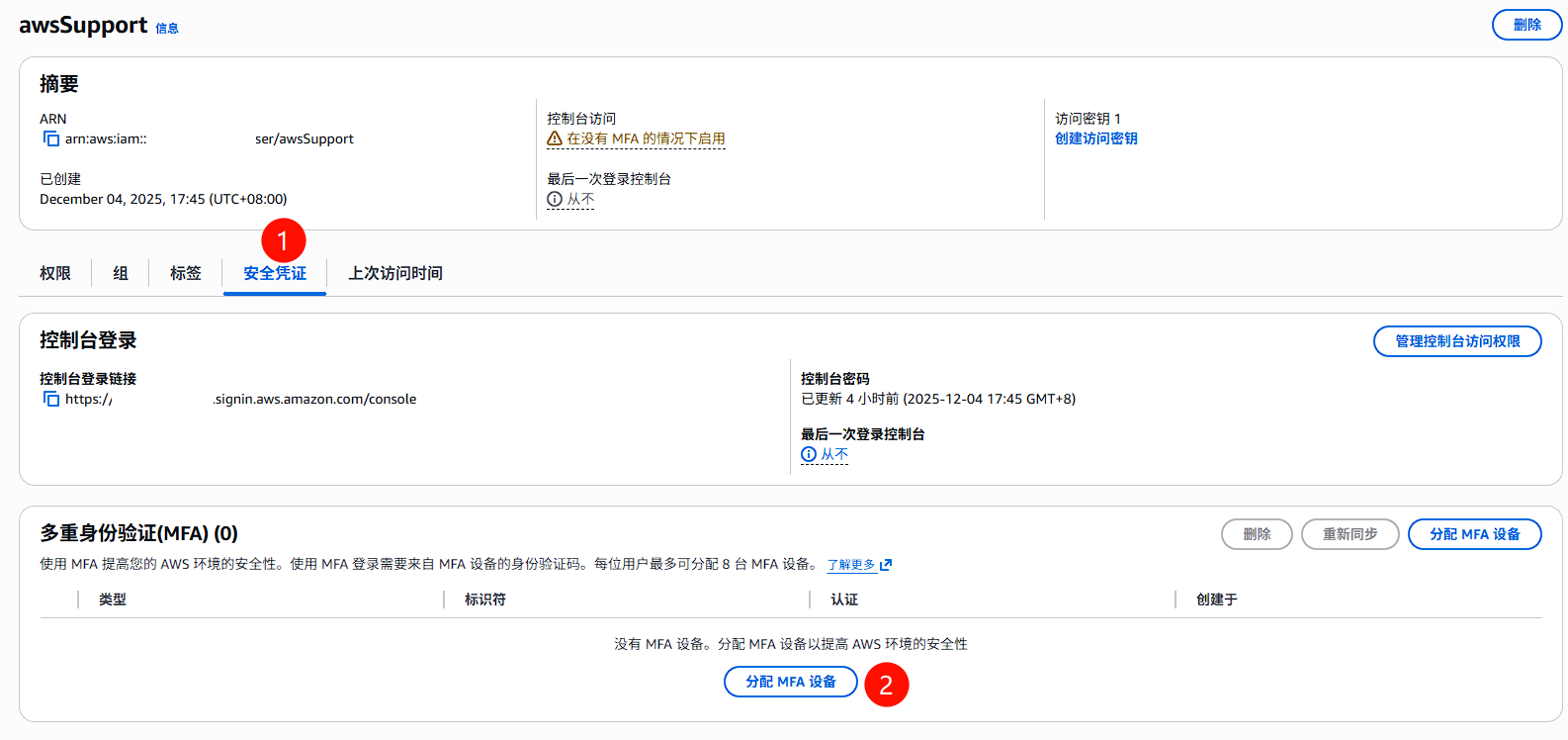This screenshot has height=740, width=1568.
Task: Switch to the 组 tab
Action: [x=121, y=273]
